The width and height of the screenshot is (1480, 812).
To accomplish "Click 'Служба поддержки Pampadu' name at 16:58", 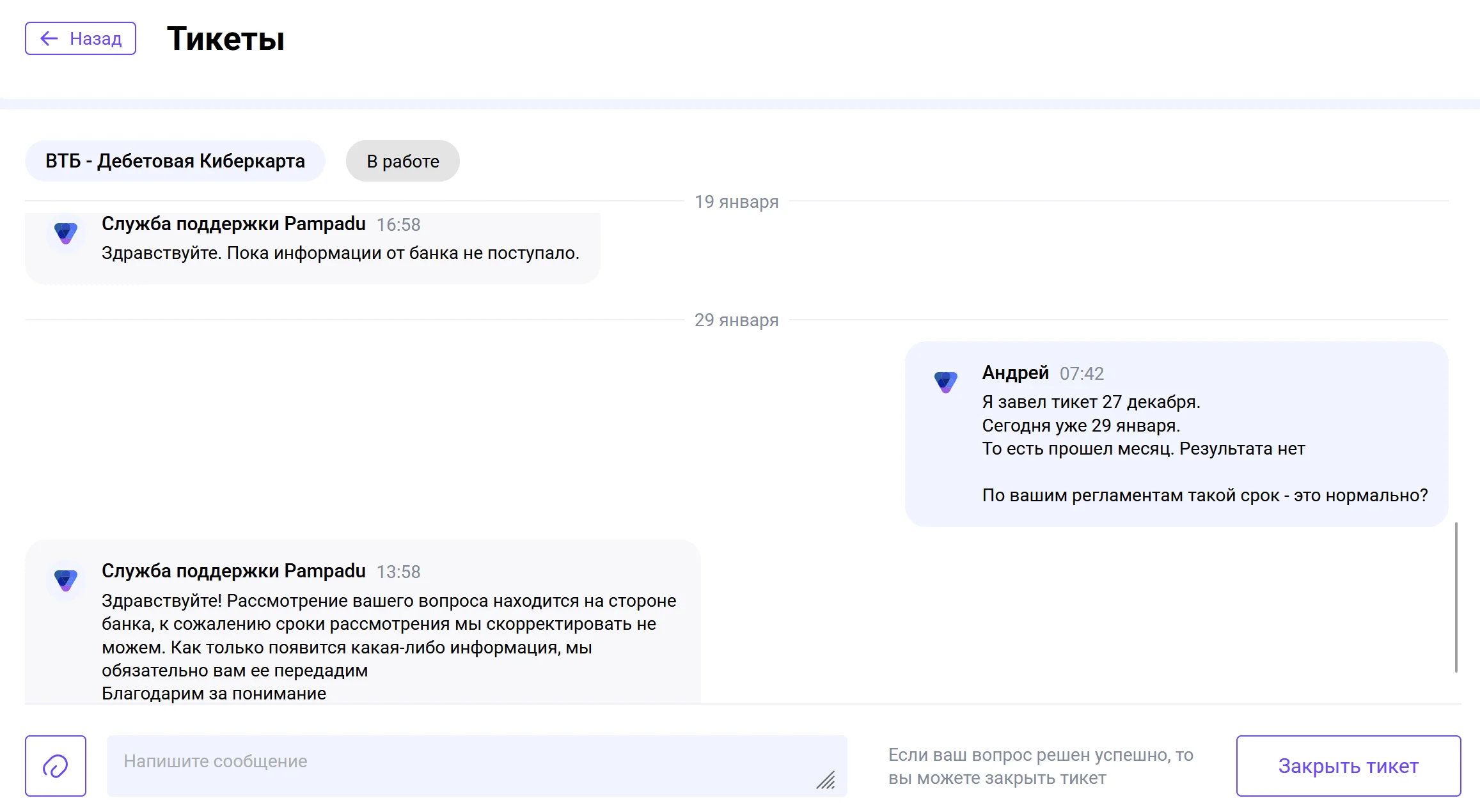I will pyautogui.click(x=233, y=224).
